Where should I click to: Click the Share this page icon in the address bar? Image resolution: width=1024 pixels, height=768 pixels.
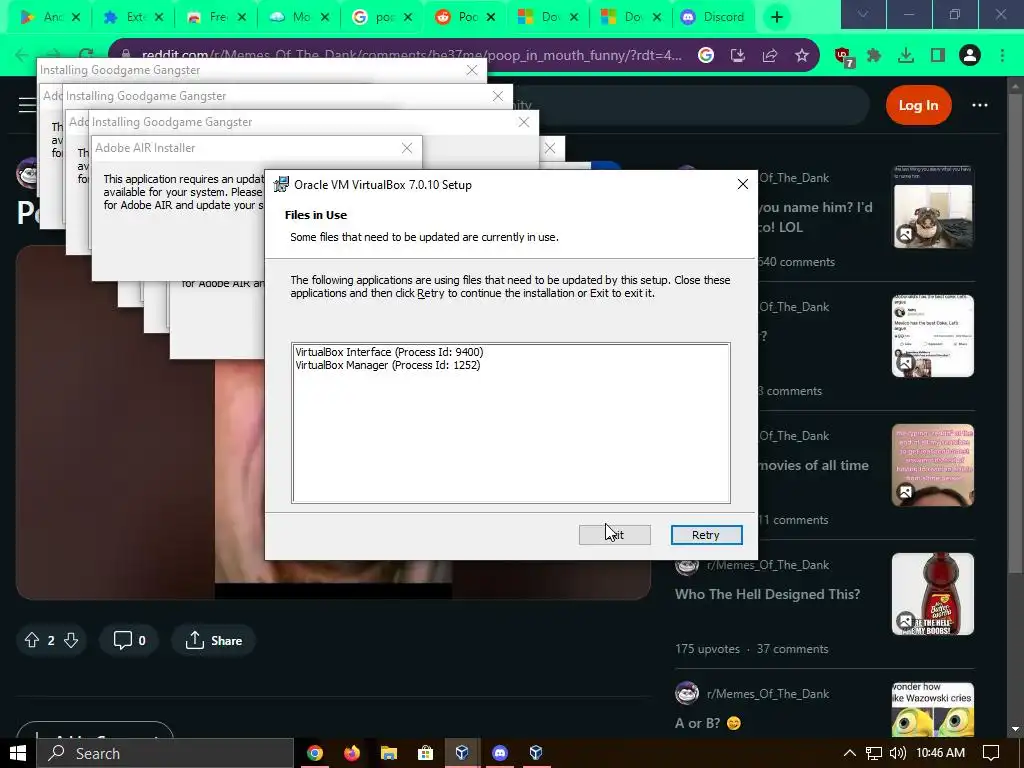pyautogui.click(x=770, y=56)
